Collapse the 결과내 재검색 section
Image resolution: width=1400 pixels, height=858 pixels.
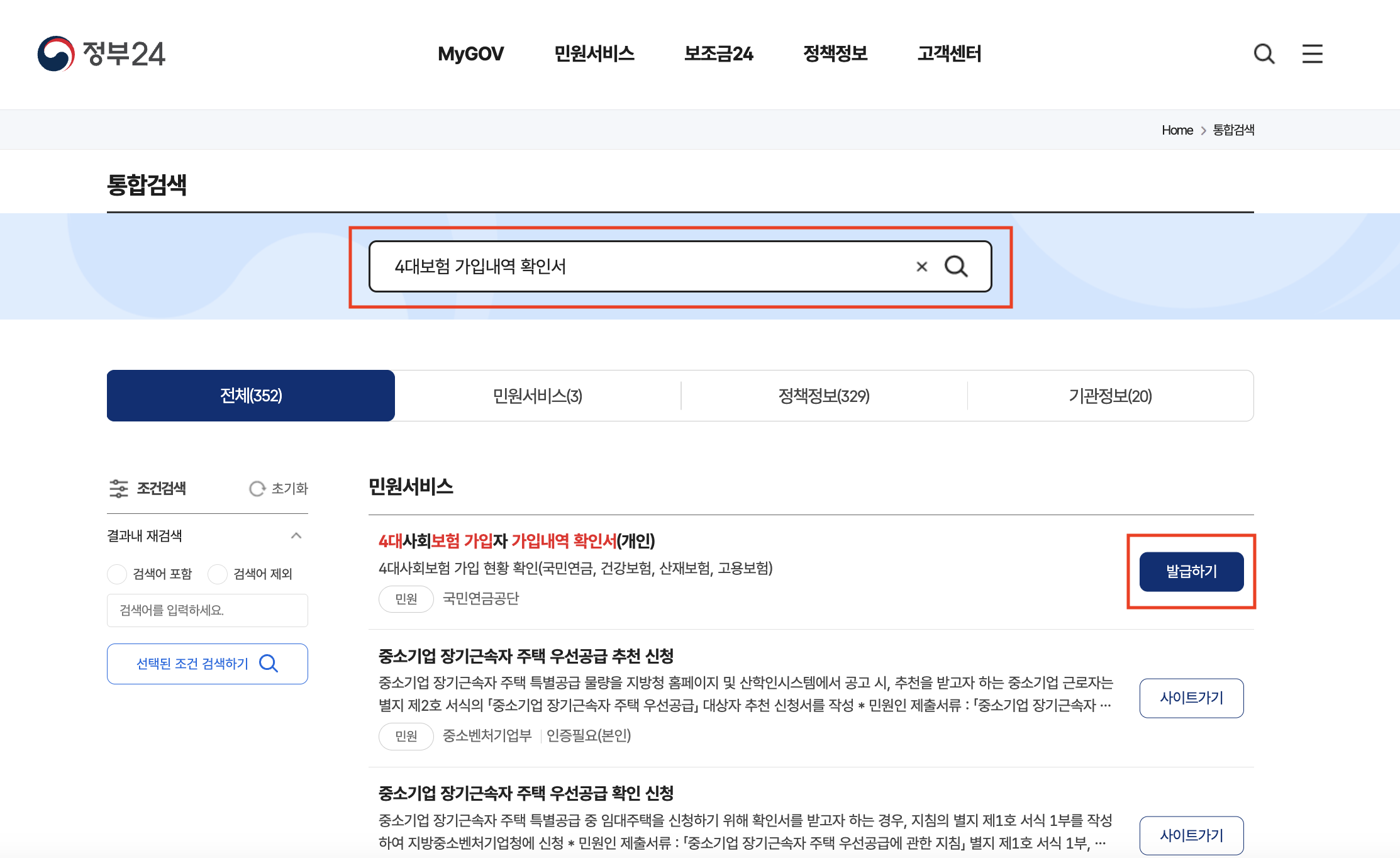[x=296, y=536]
